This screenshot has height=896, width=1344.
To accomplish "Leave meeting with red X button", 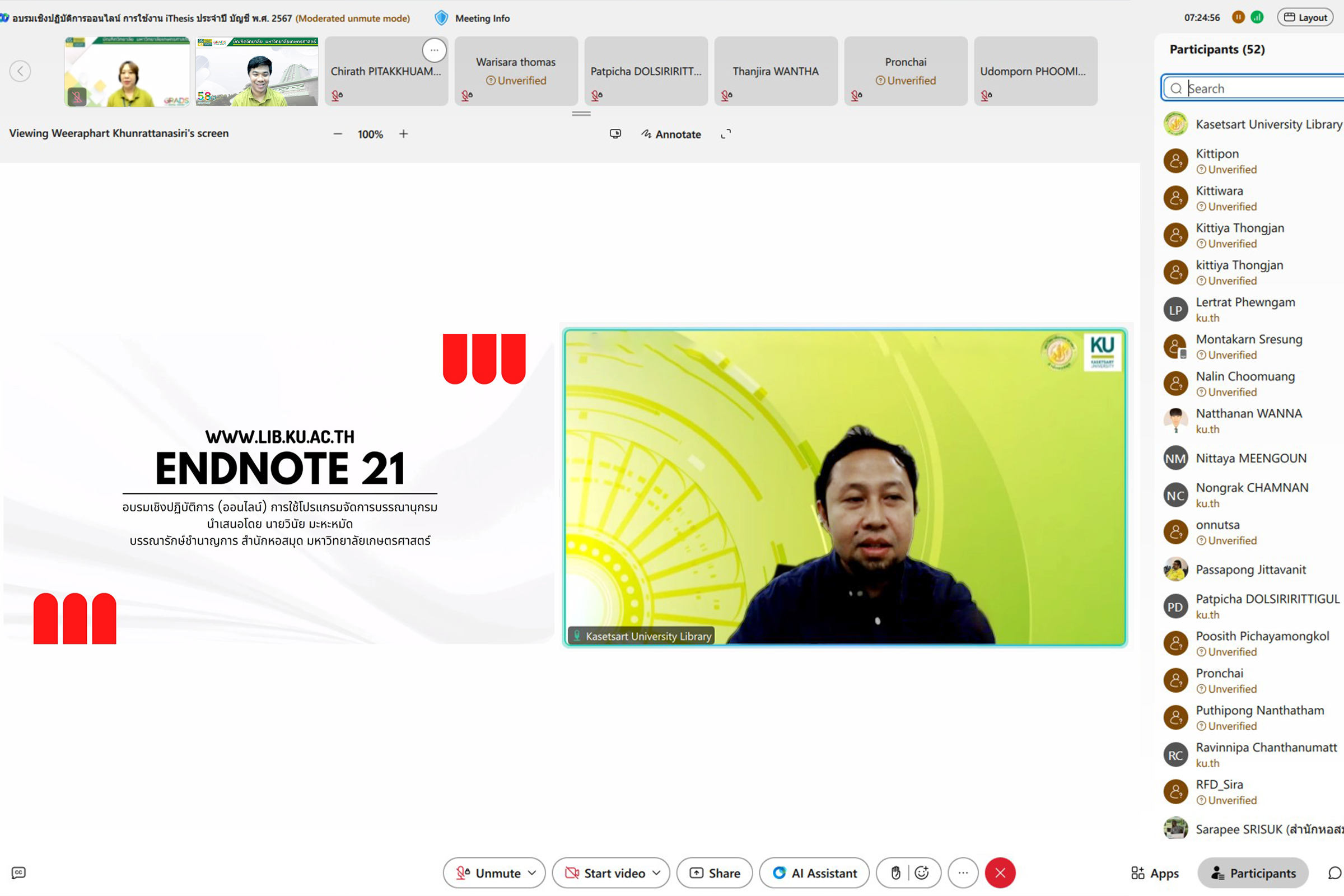I will point(1000,872).
